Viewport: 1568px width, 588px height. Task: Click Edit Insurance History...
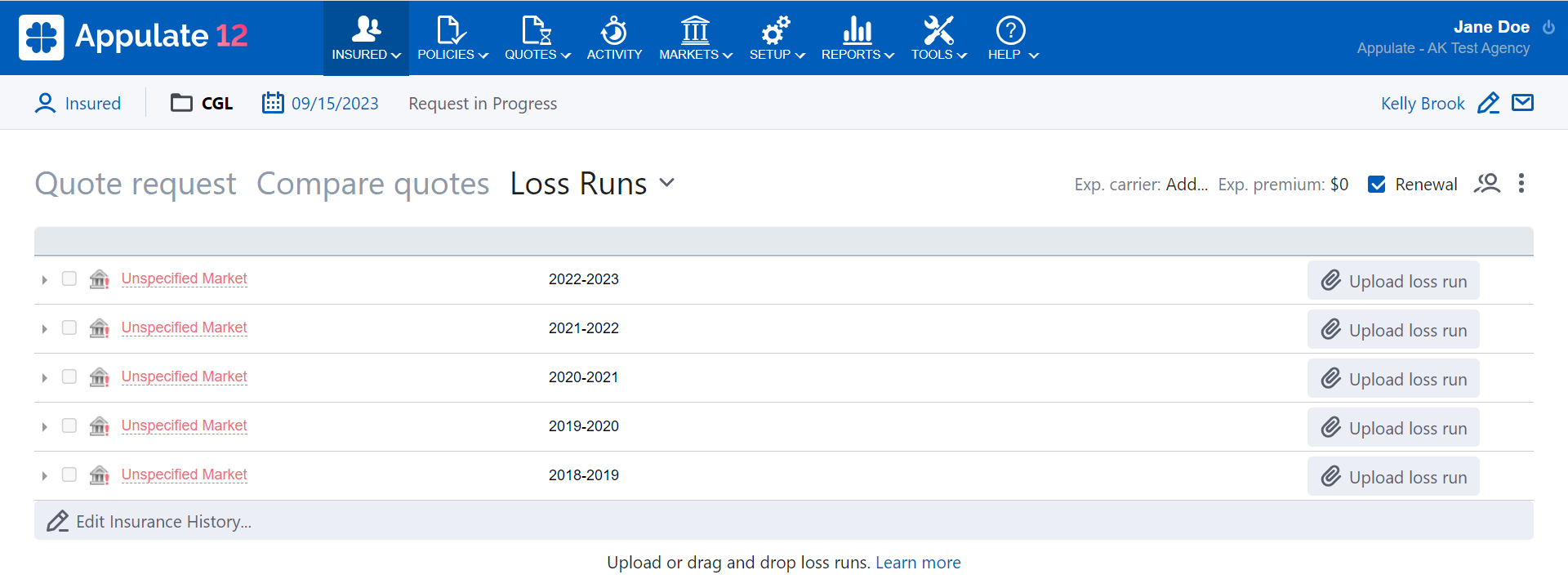pos(149,521)
